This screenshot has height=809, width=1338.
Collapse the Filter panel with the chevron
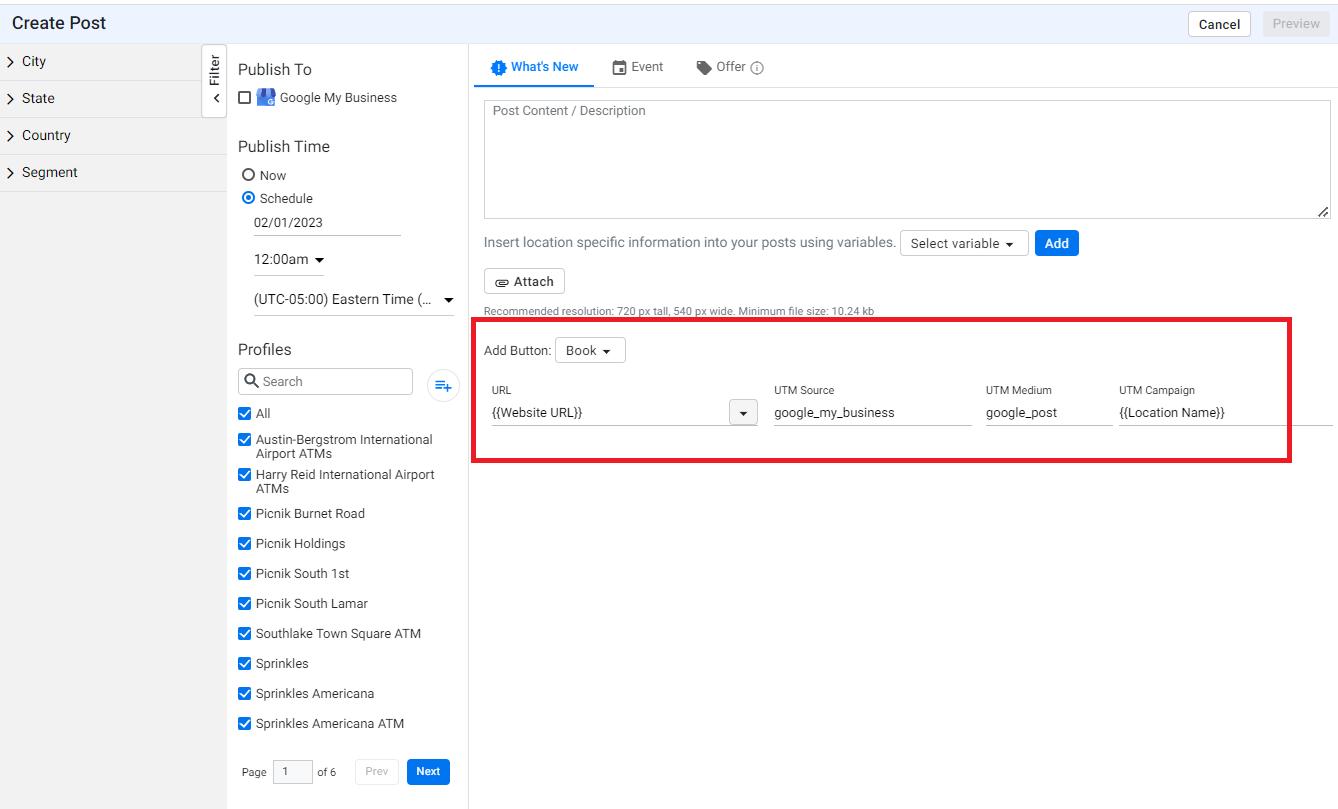[x=215, y=99]
